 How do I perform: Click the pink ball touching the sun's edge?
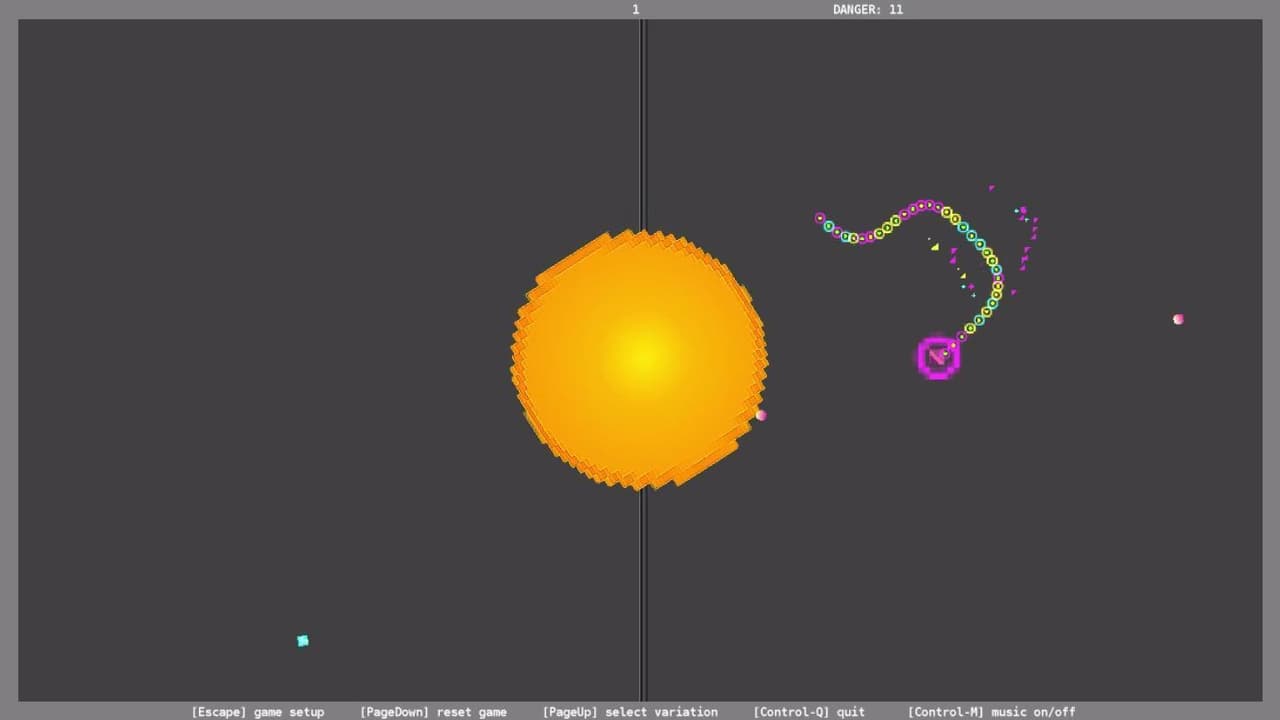pyautogui.click(x=761, y=415)
